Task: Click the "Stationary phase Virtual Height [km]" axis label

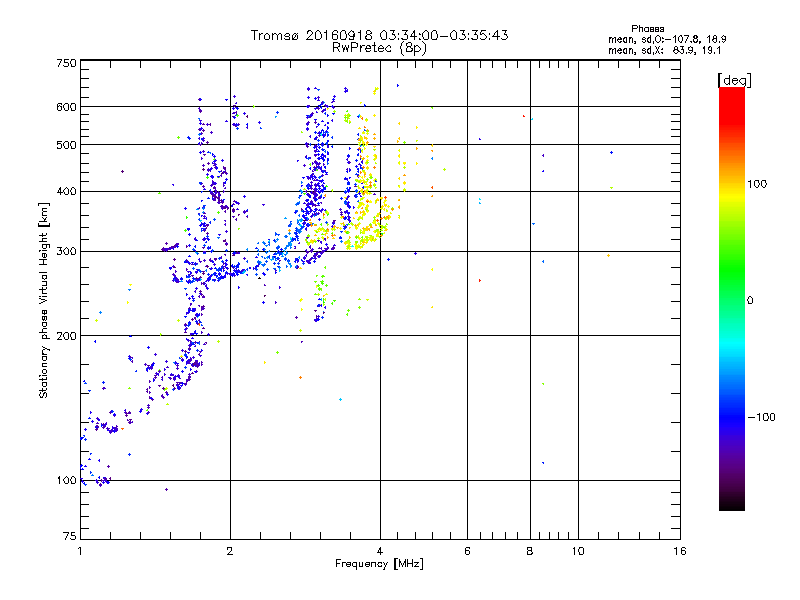Action: [44, 300]
